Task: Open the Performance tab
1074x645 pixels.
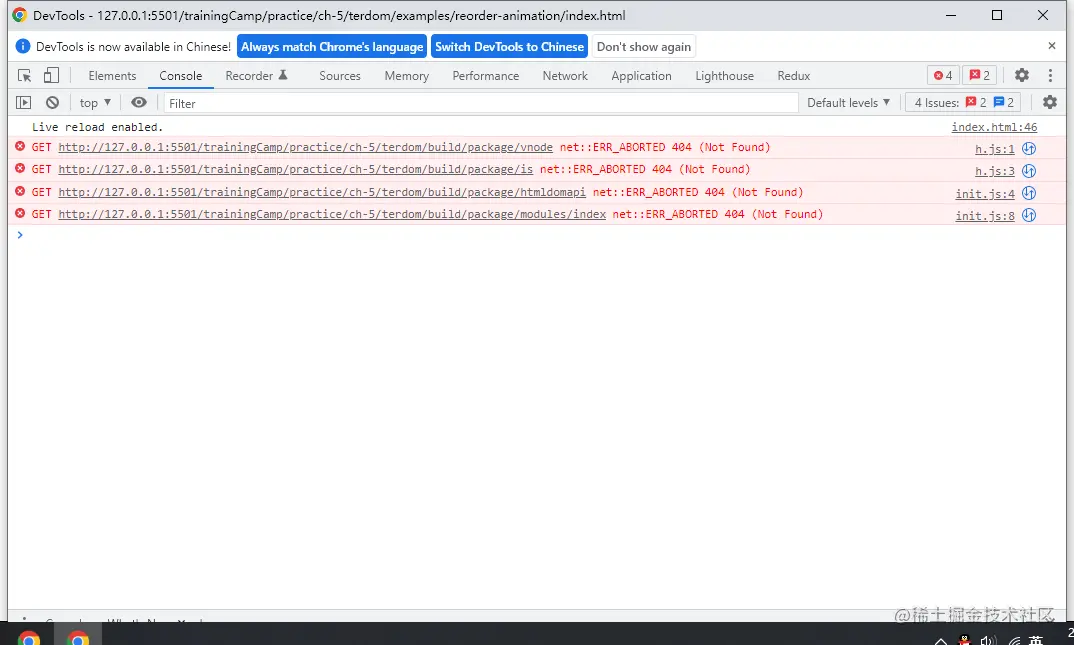Action: (486, 76)
